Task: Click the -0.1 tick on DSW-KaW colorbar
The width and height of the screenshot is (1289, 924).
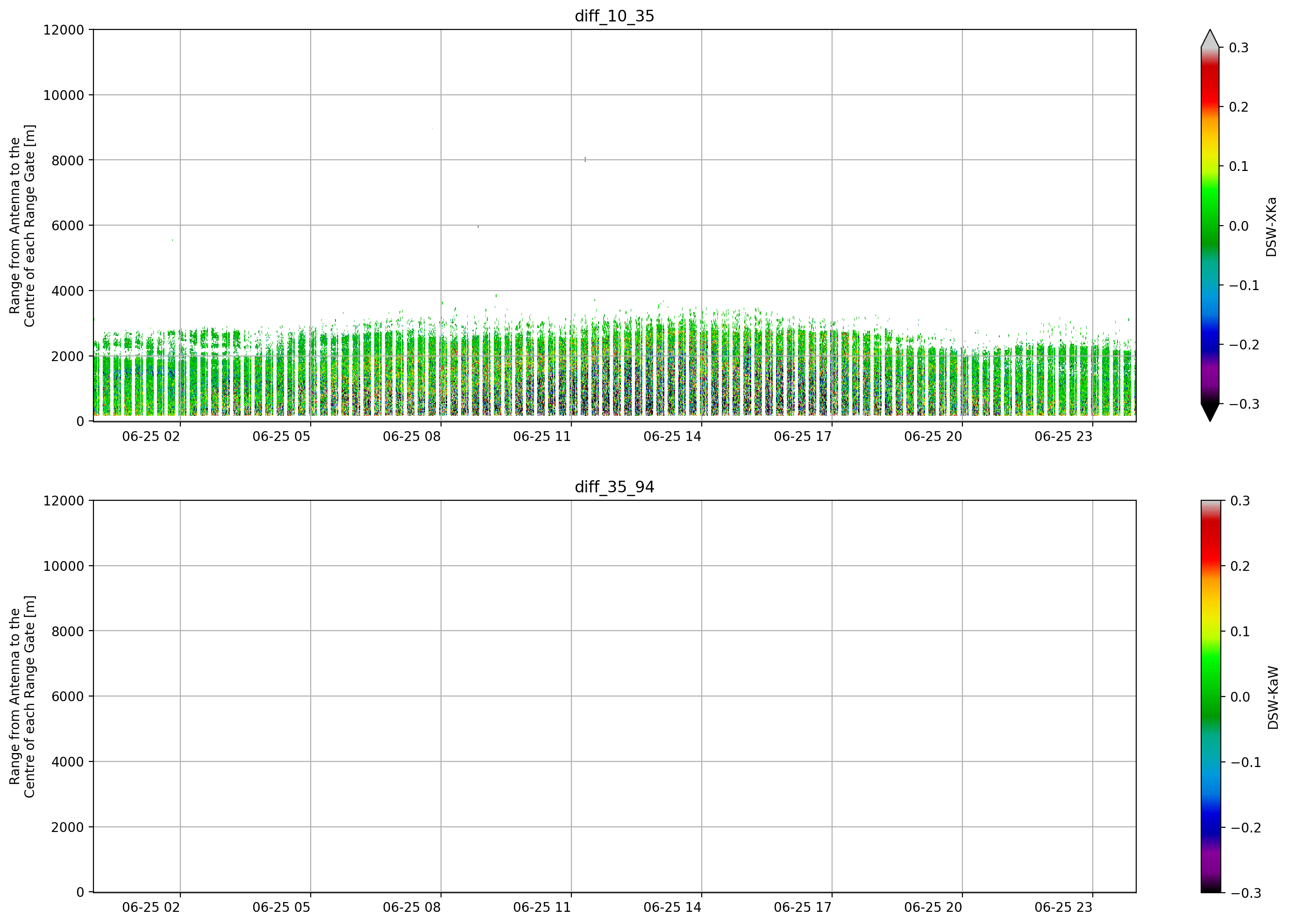Action: point(1245,763)
